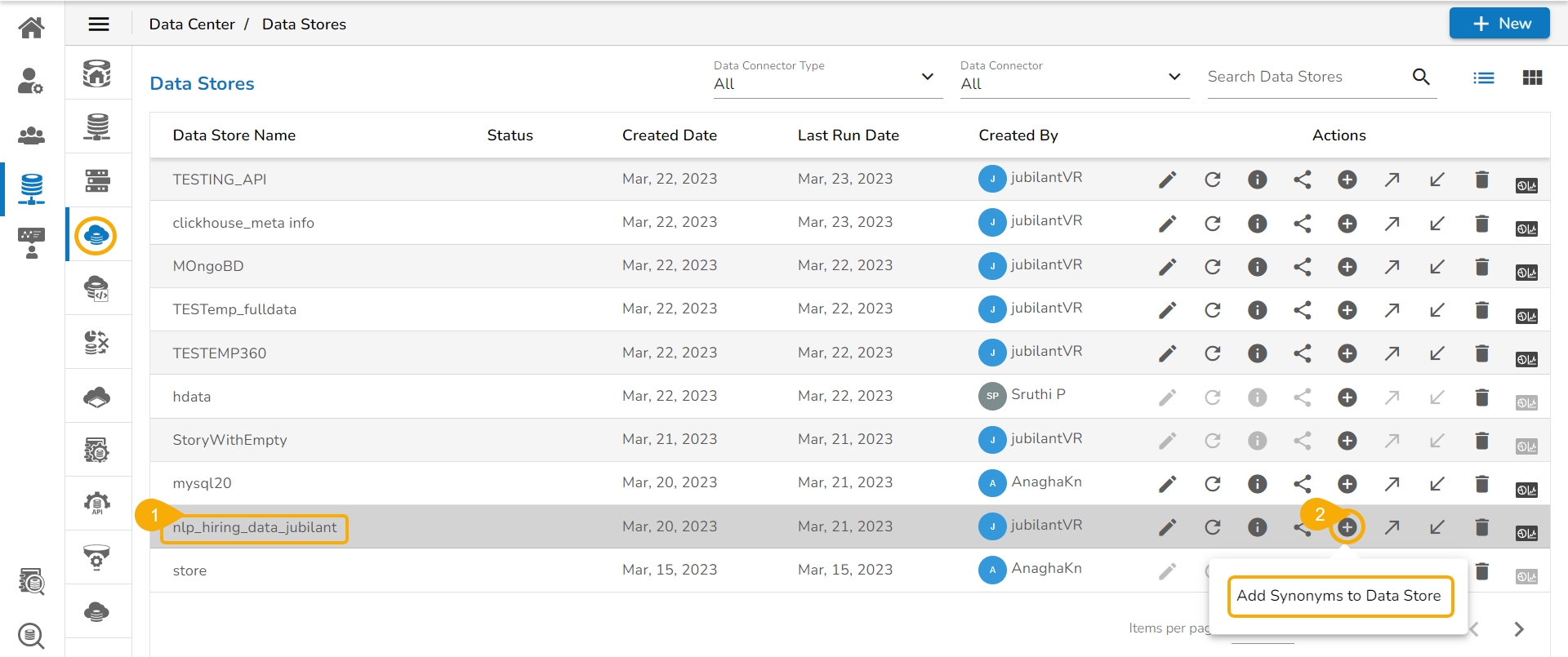
Task: Click the down-left arrow icon for mysql20
Action: tap(1437, 484)
